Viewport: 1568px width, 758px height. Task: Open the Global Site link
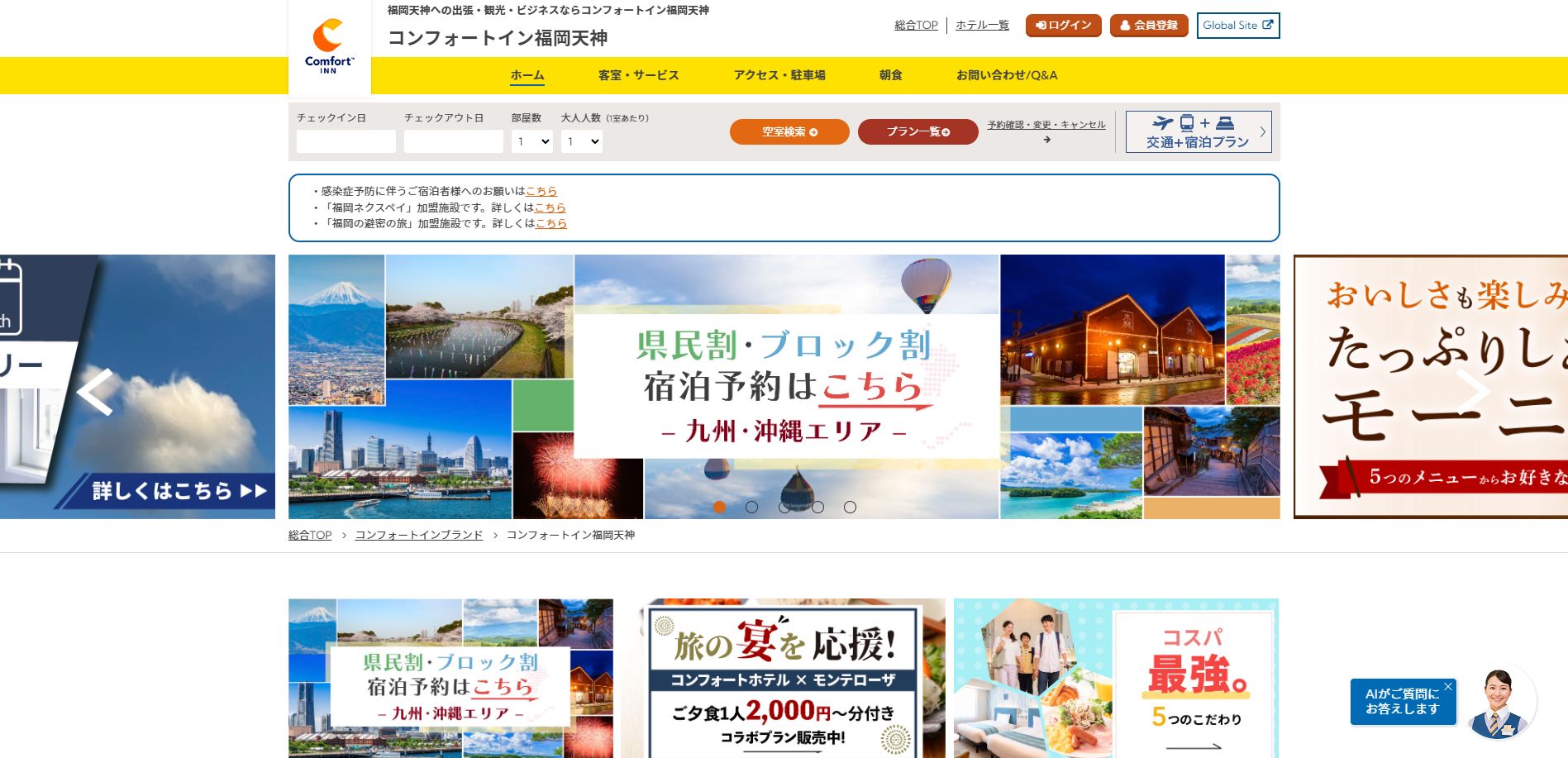pos(1238,26)
